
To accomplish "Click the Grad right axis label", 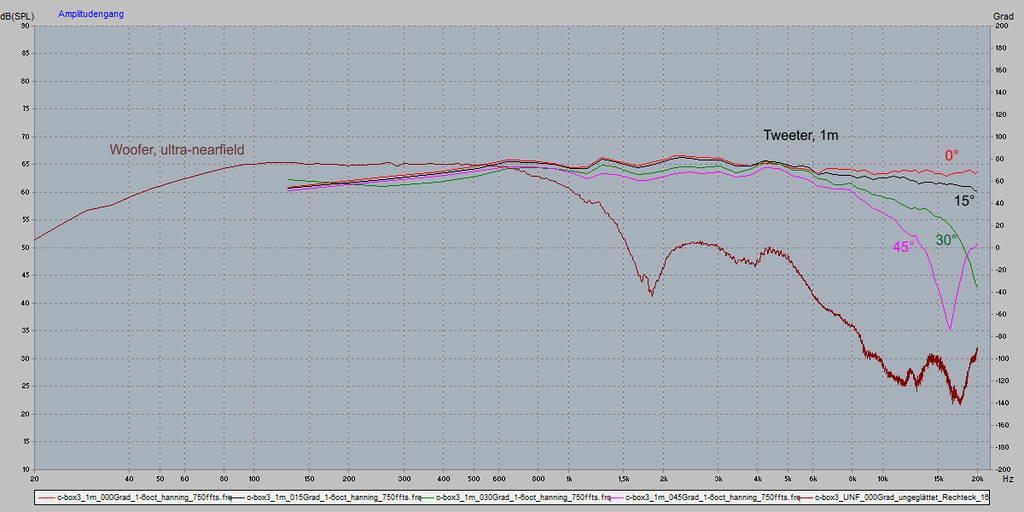I will pyautogui.click(x=1003, y=15).
